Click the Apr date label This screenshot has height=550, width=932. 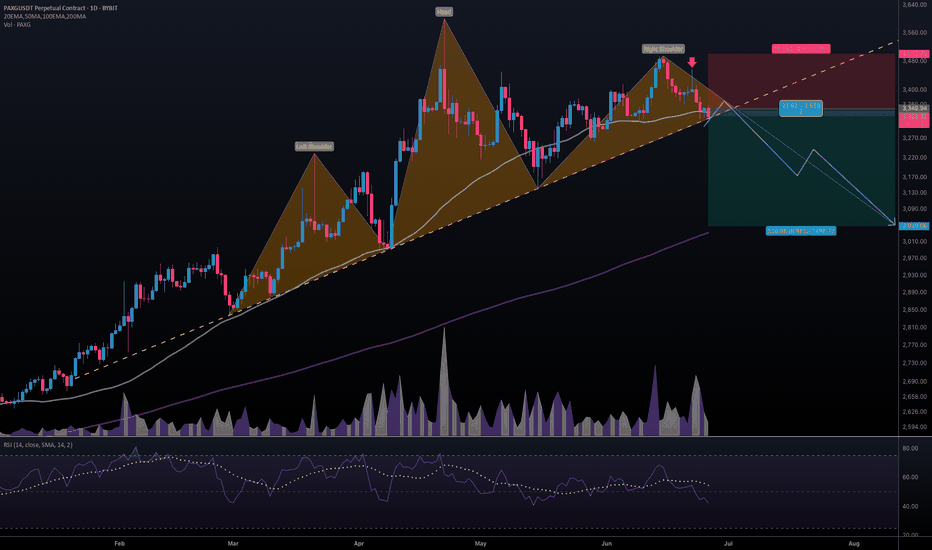click(358, 543)
